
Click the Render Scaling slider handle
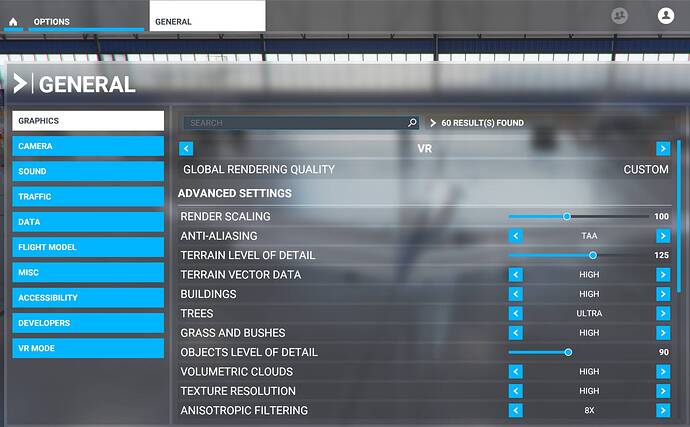coord(566,216)
